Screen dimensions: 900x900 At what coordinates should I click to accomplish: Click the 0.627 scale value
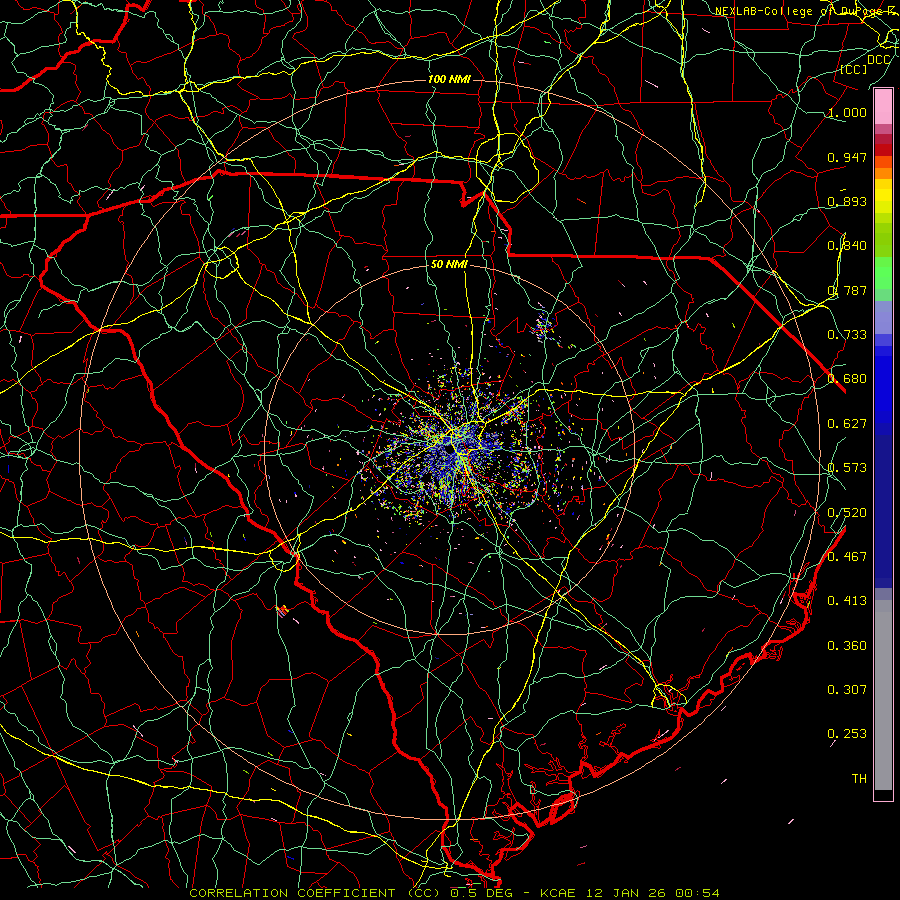(x=847, y=424)
